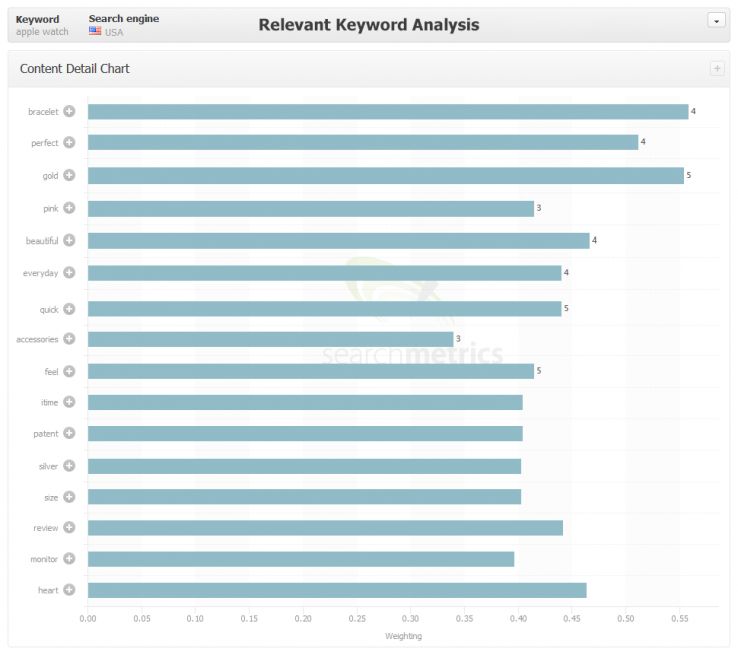Screen dimensions: 738x655
Task: Click plus icon next to bracelet
Action: (69, 111)
